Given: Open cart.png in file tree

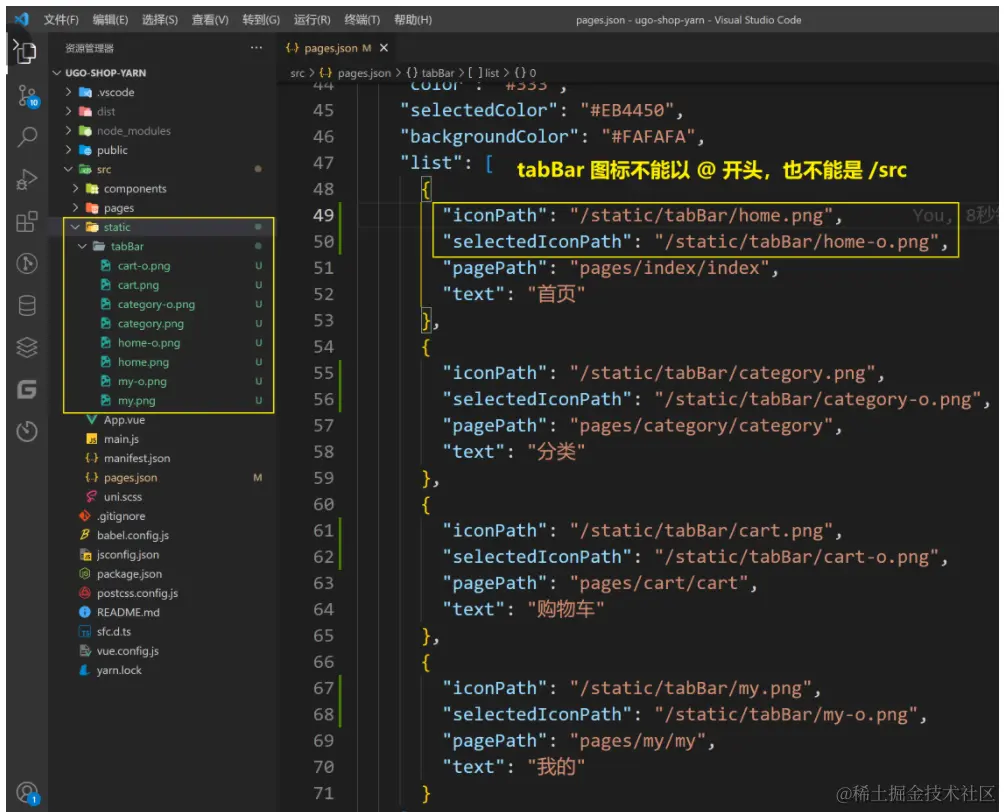Looking at the screenshot, I should 138,285.
